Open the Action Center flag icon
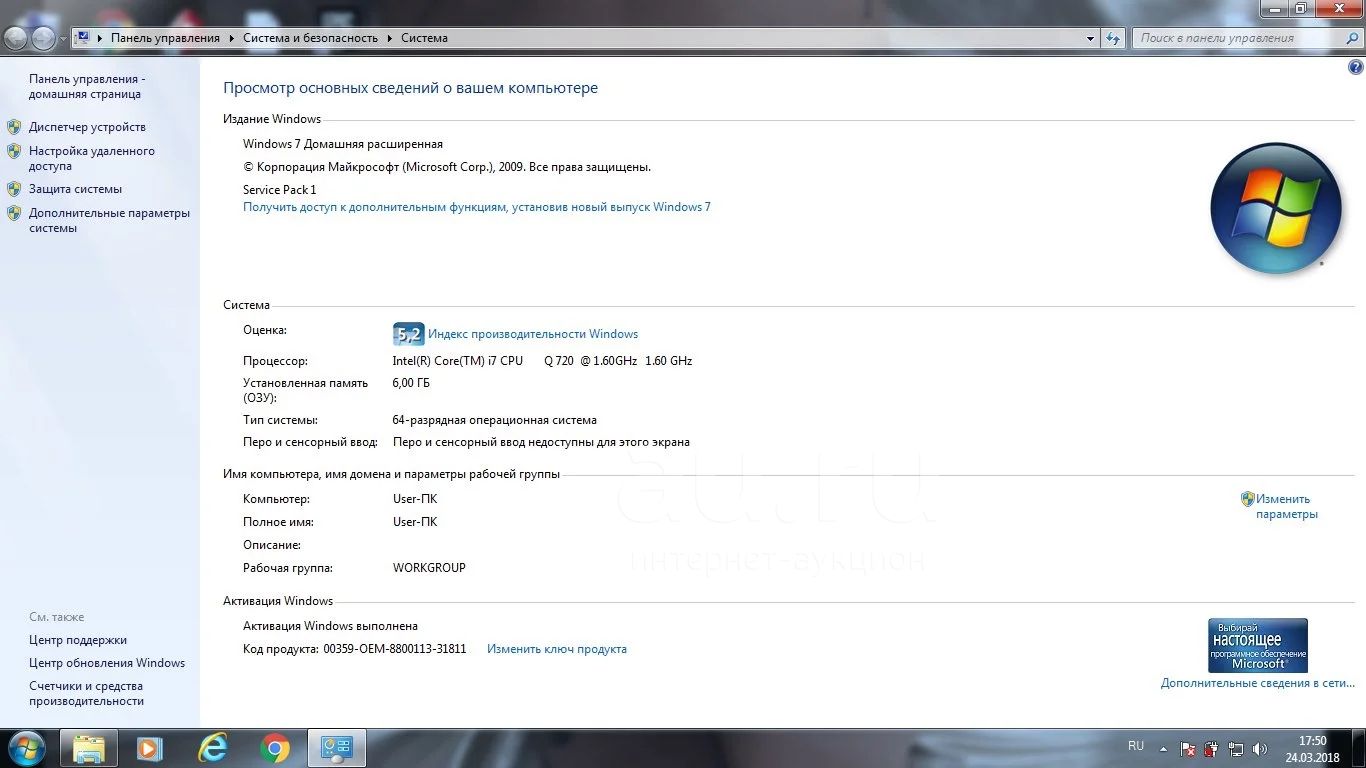Image resolution: width=1366 pixels, height=768 pixels. (x=1188, y=748)
